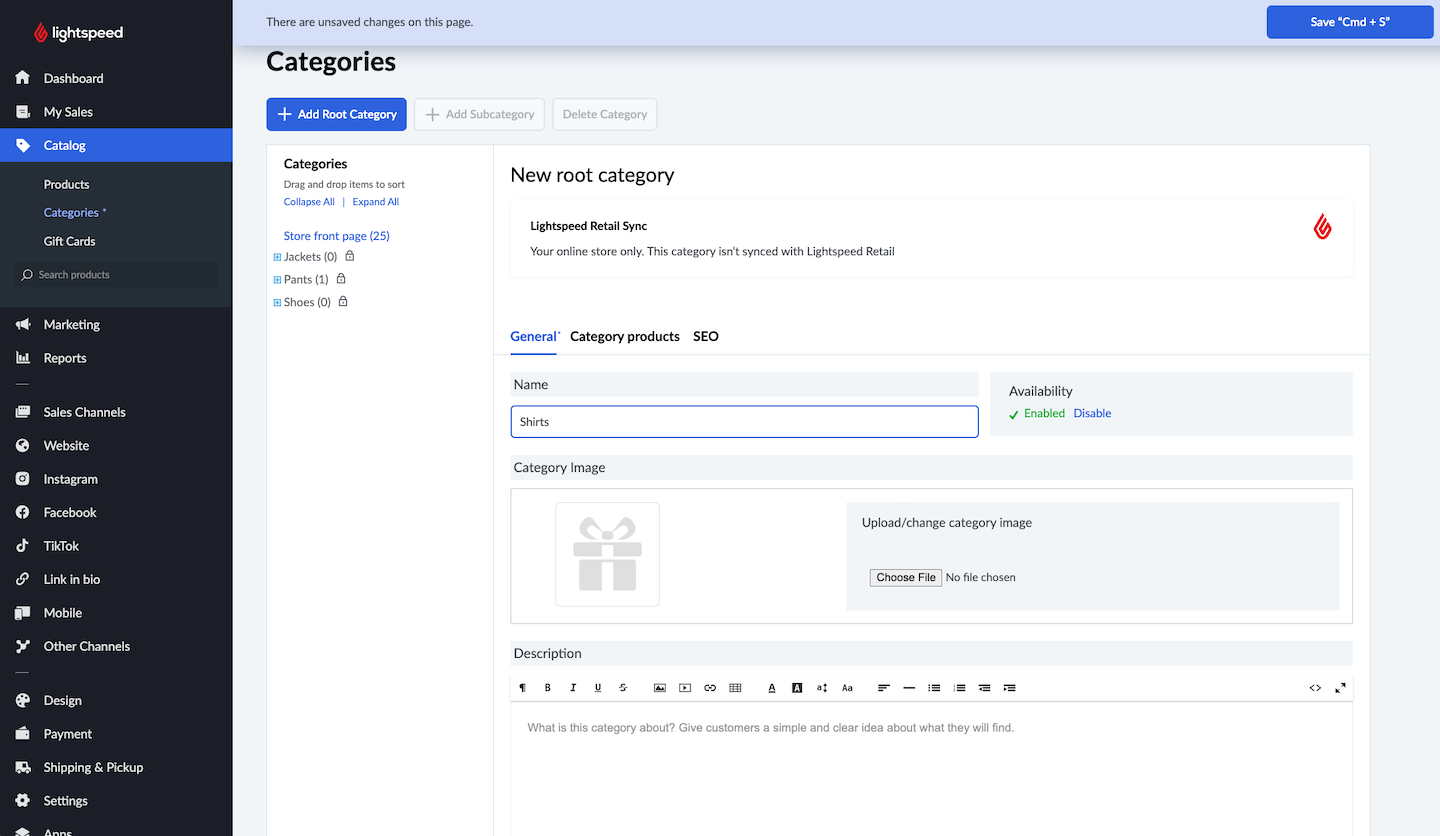Click the italic formatting icon
The width and height of the screenshot is (1440, 836).
tap(573, 688)
